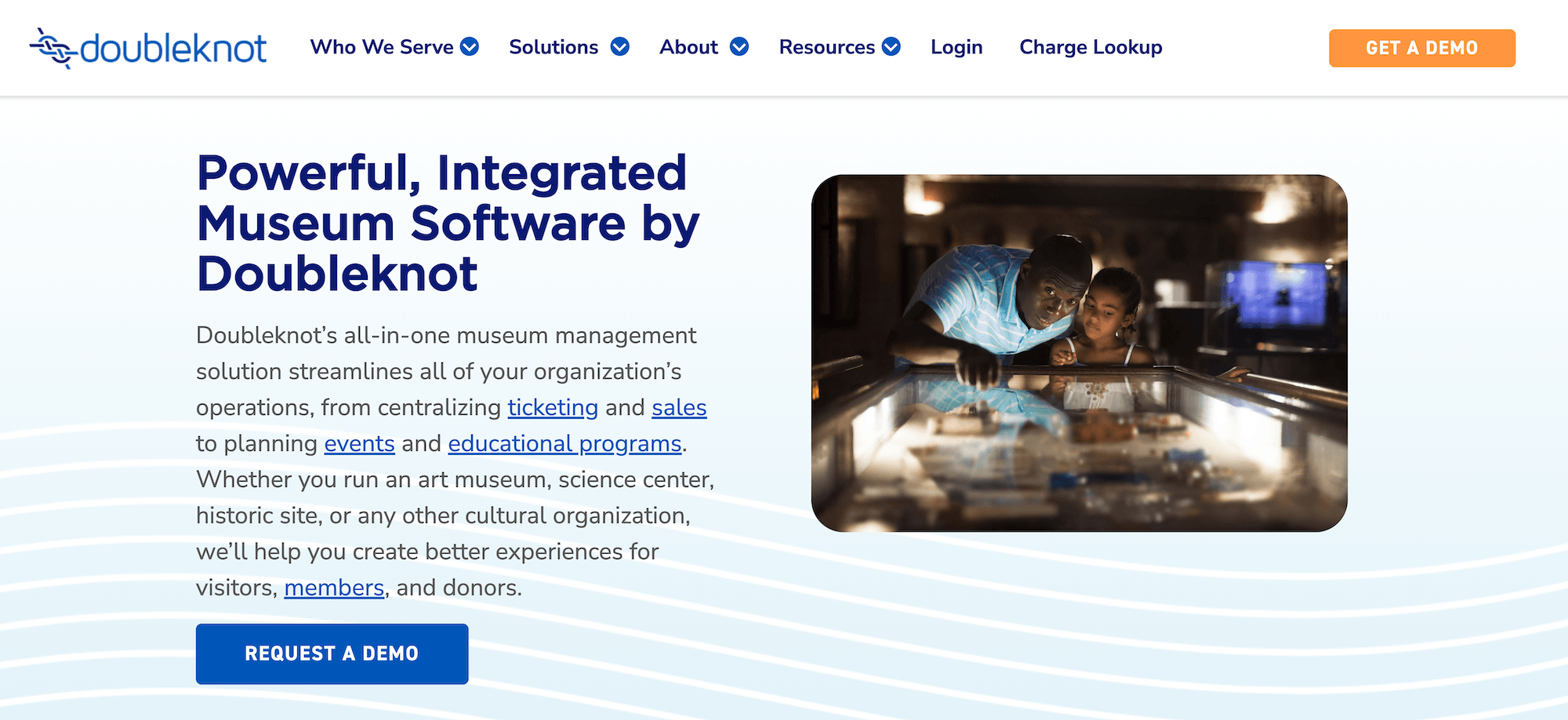1568x720 pixels.
Task: Click the Request a Demo button
Action: pyautogui.click(x=332, y=654)
